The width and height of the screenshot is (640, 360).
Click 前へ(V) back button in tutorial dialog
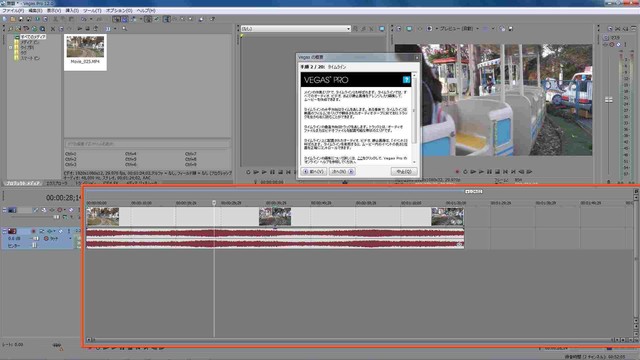pos(314,171)
